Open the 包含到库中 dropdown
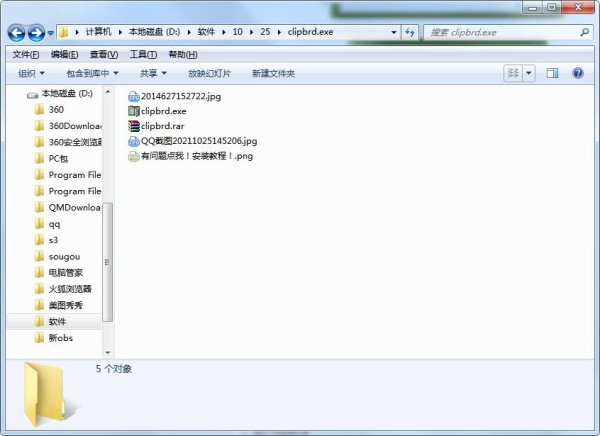600x436 pixels. (x=92, y=73)
